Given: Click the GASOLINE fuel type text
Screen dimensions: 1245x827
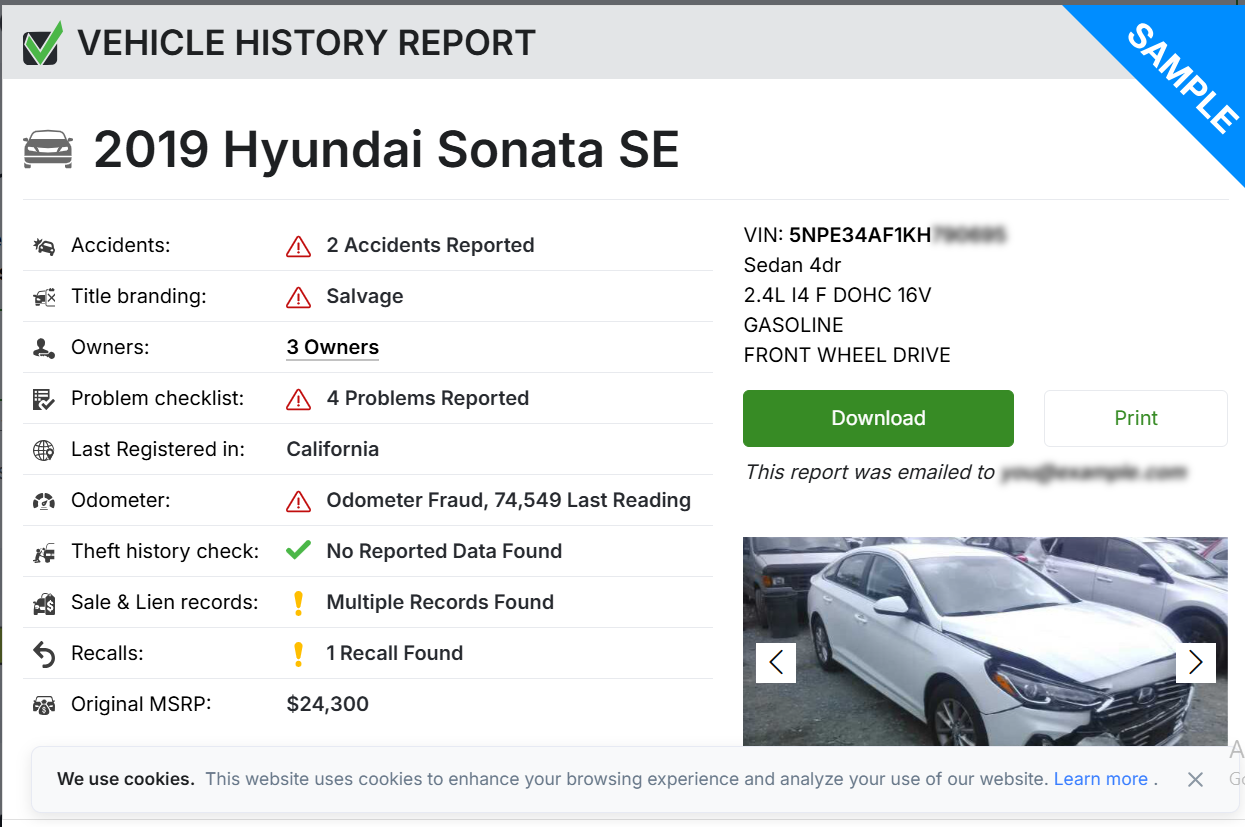Looking at the screenshot, I should pyautogui.click(x=794, y=326).
